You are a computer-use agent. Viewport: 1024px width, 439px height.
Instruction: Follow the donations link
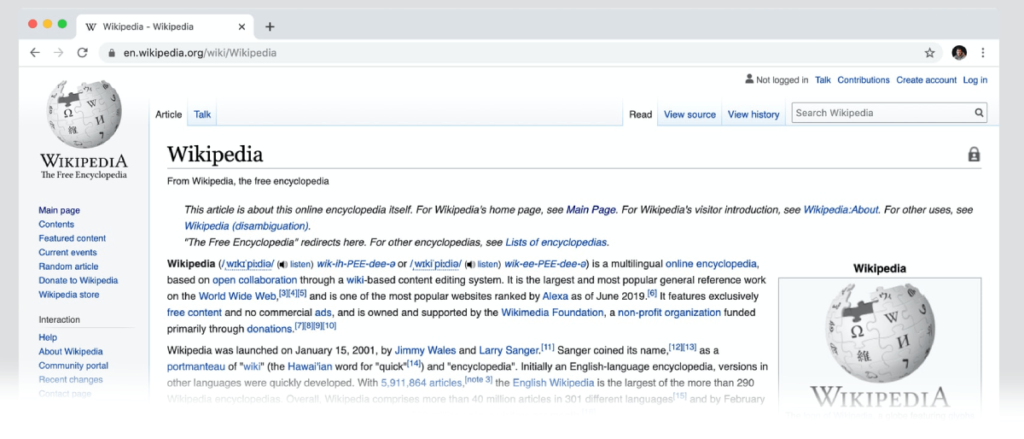(x=270, y=329)
